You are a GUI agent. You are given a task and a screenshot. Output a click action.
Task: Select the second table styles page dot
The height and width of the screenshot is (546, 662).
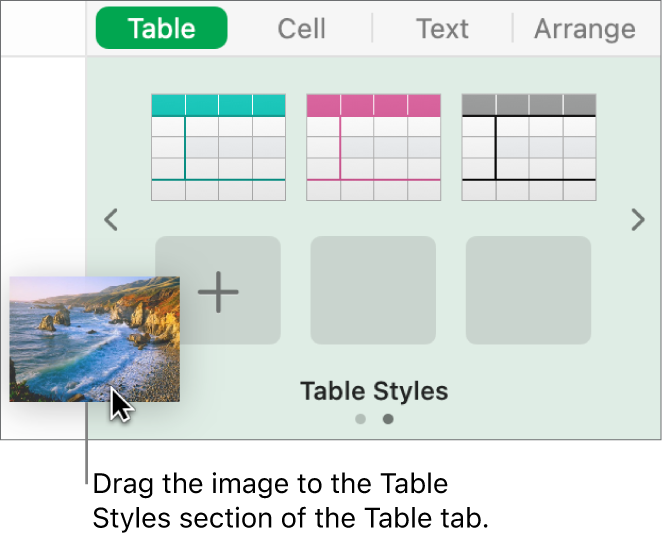tap(388, 419)
